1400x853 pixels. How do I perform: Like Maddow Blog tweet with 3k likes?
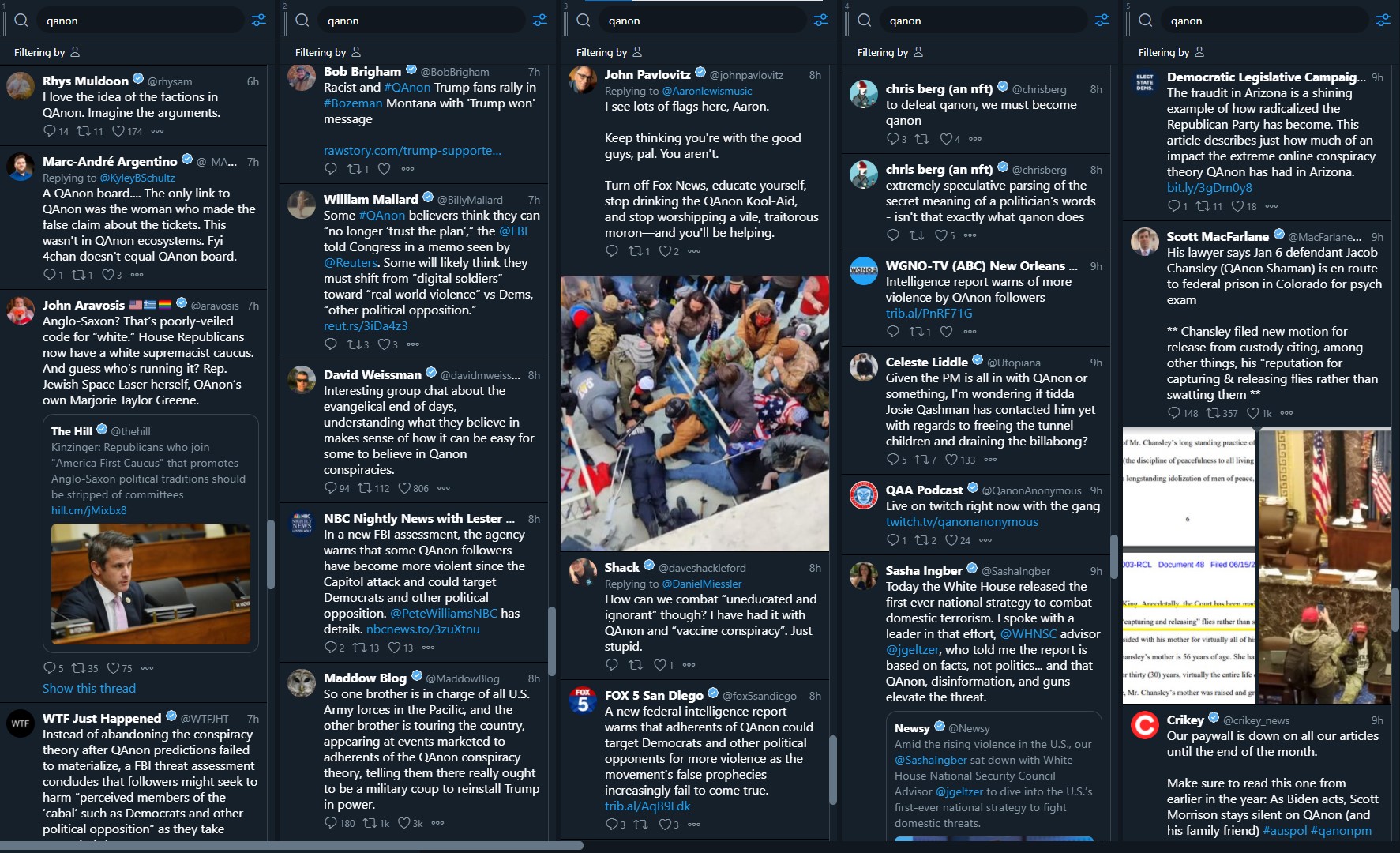[404, 823]
